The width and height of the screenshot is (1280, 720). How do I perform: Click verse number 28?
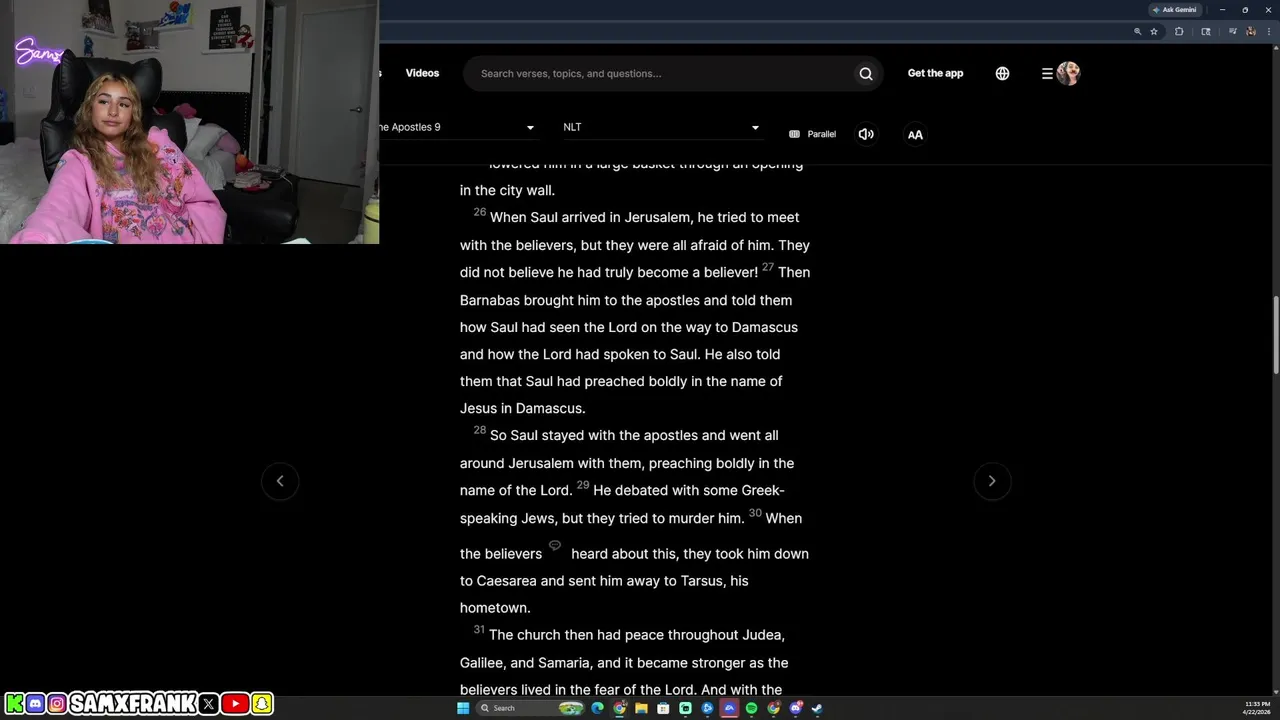coord(480,430)
